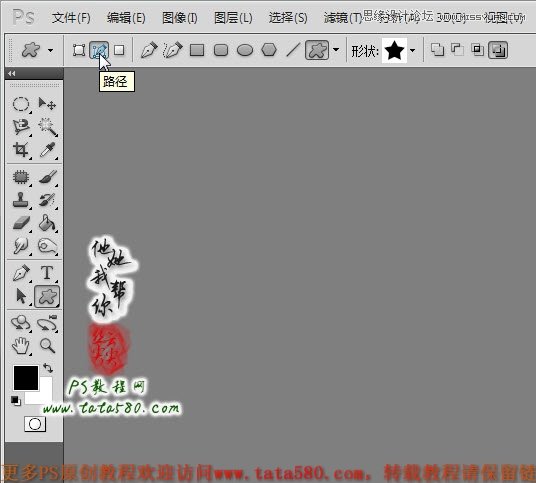Image resolution: width=536 pixels, height=483 pixels.
Task: Reset default foreground and background colors
Action: click(x=15, y=400)
